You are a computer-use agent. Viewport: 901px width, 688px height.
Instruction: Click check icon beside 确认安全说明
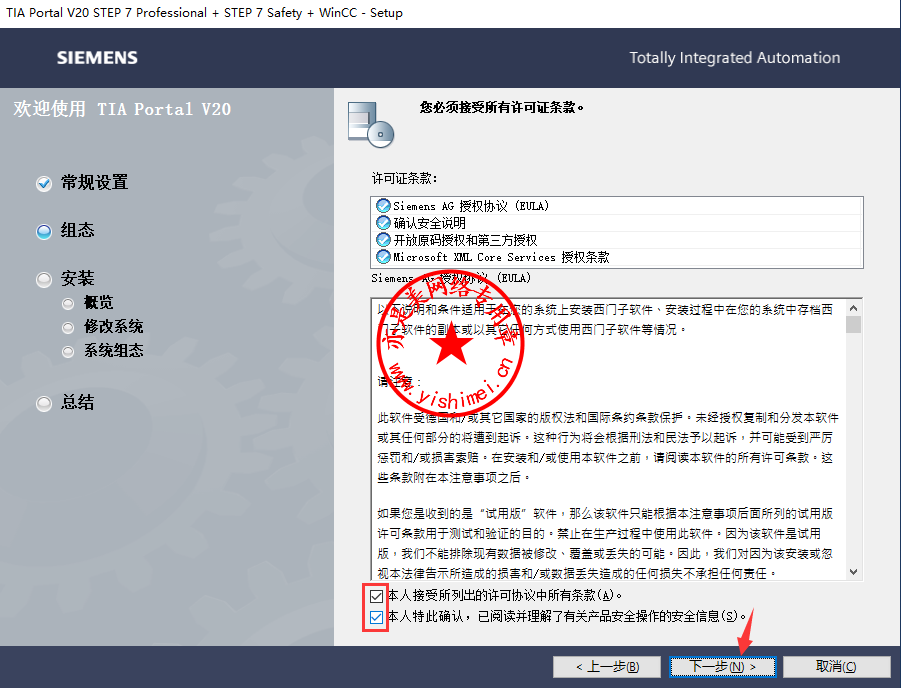coord(383,223)
